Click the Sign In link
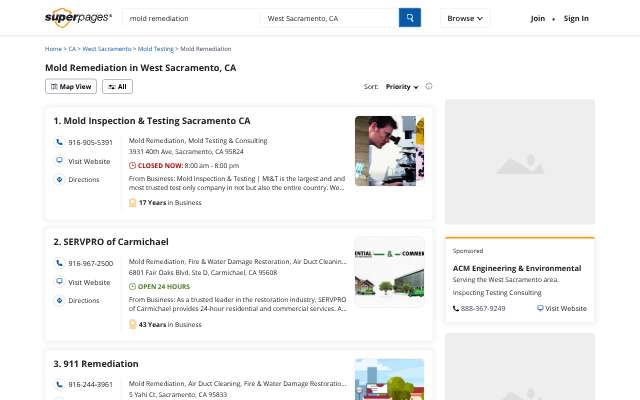 576,18
